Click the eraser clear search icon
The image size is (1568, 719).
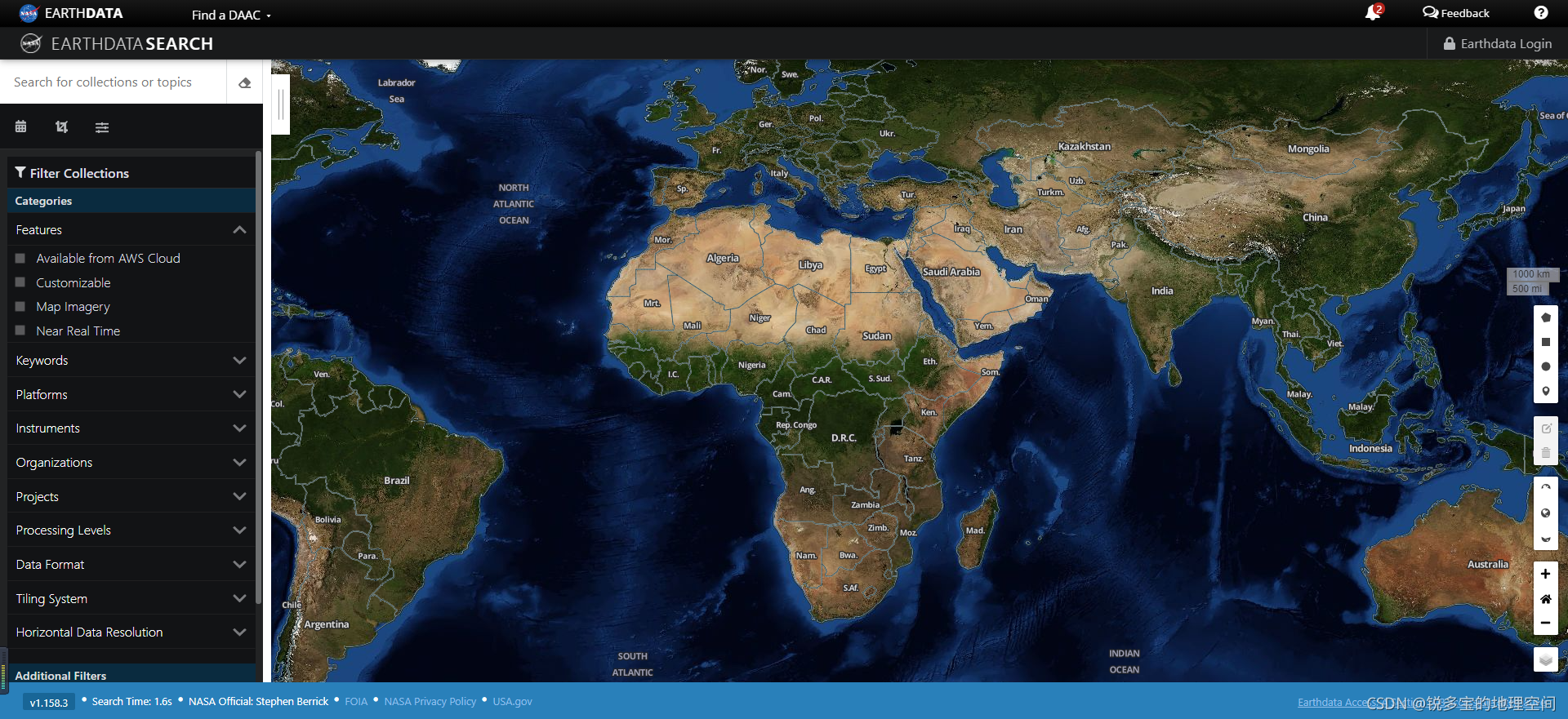pos(244,82)
